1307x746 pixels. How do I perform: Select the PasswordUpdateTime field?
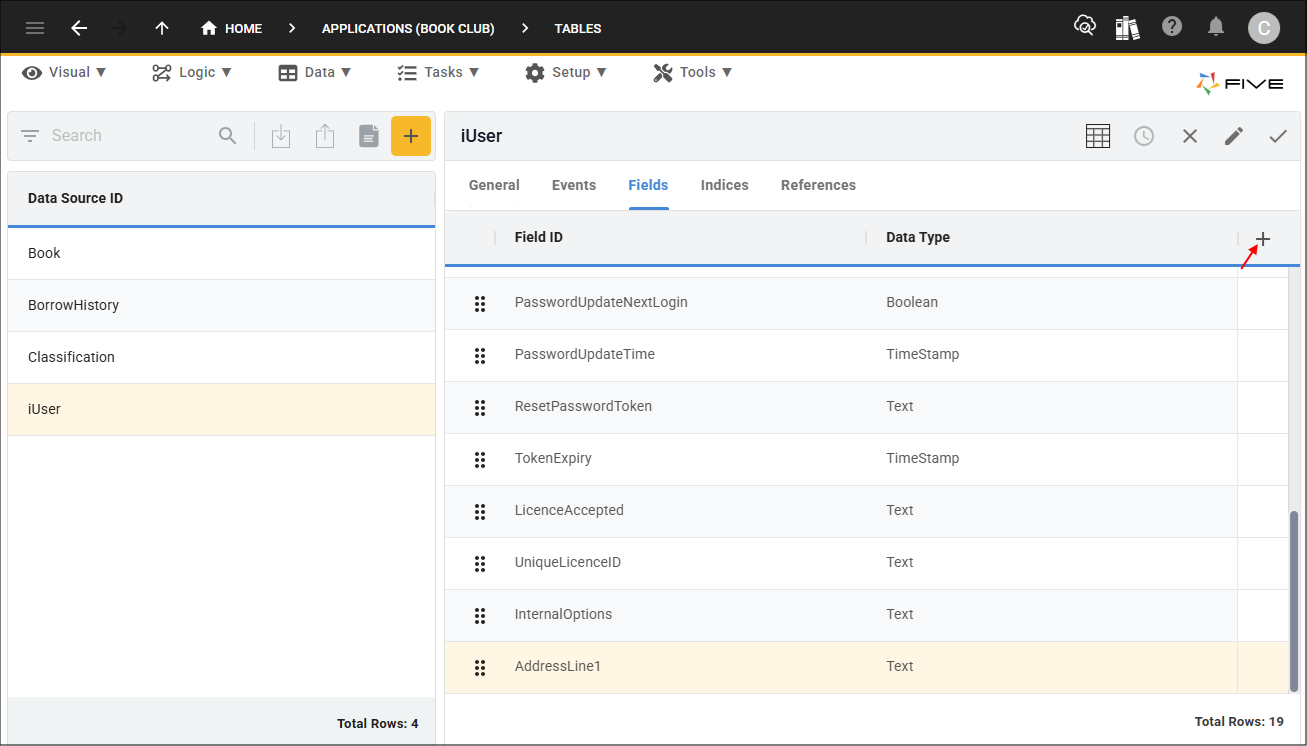866,355
